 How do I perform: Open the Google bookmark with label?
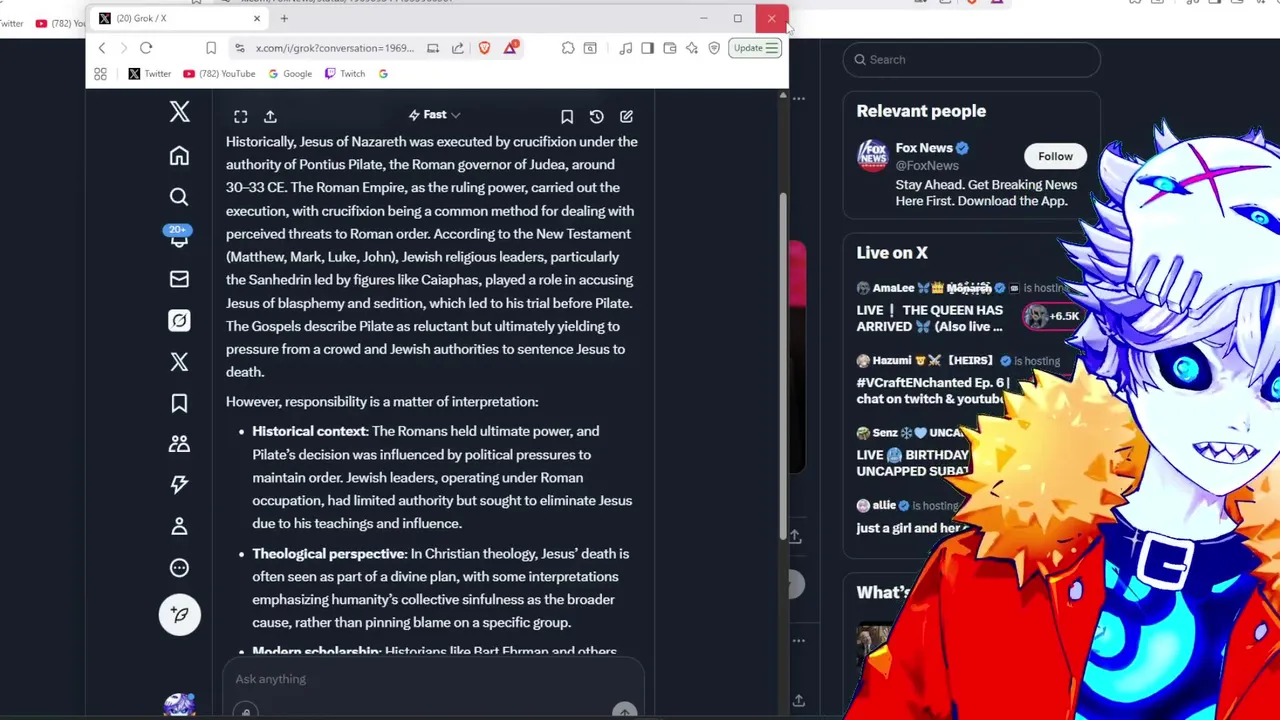pyautogui.click(x=290, y=74)
